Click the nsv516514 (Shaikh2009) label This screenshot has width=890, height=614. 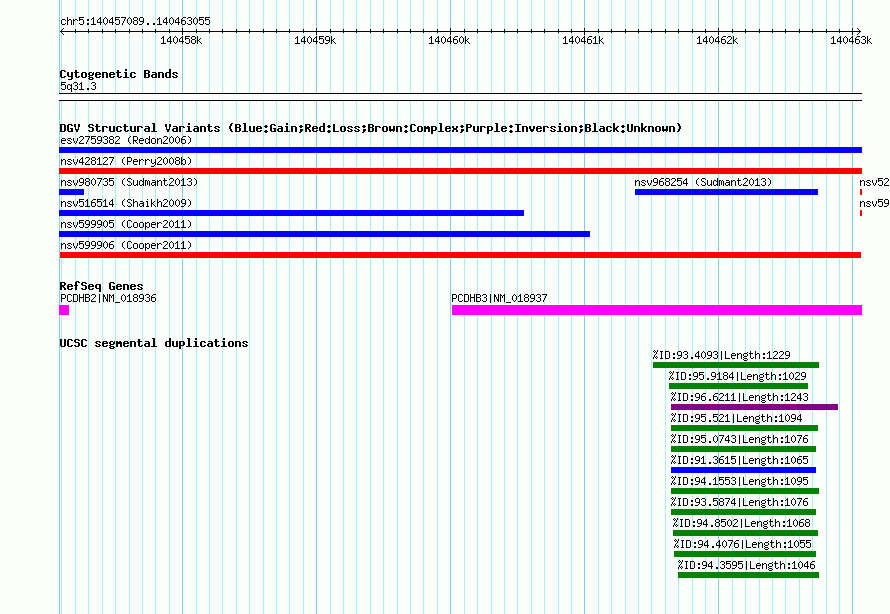pos(126,203)
